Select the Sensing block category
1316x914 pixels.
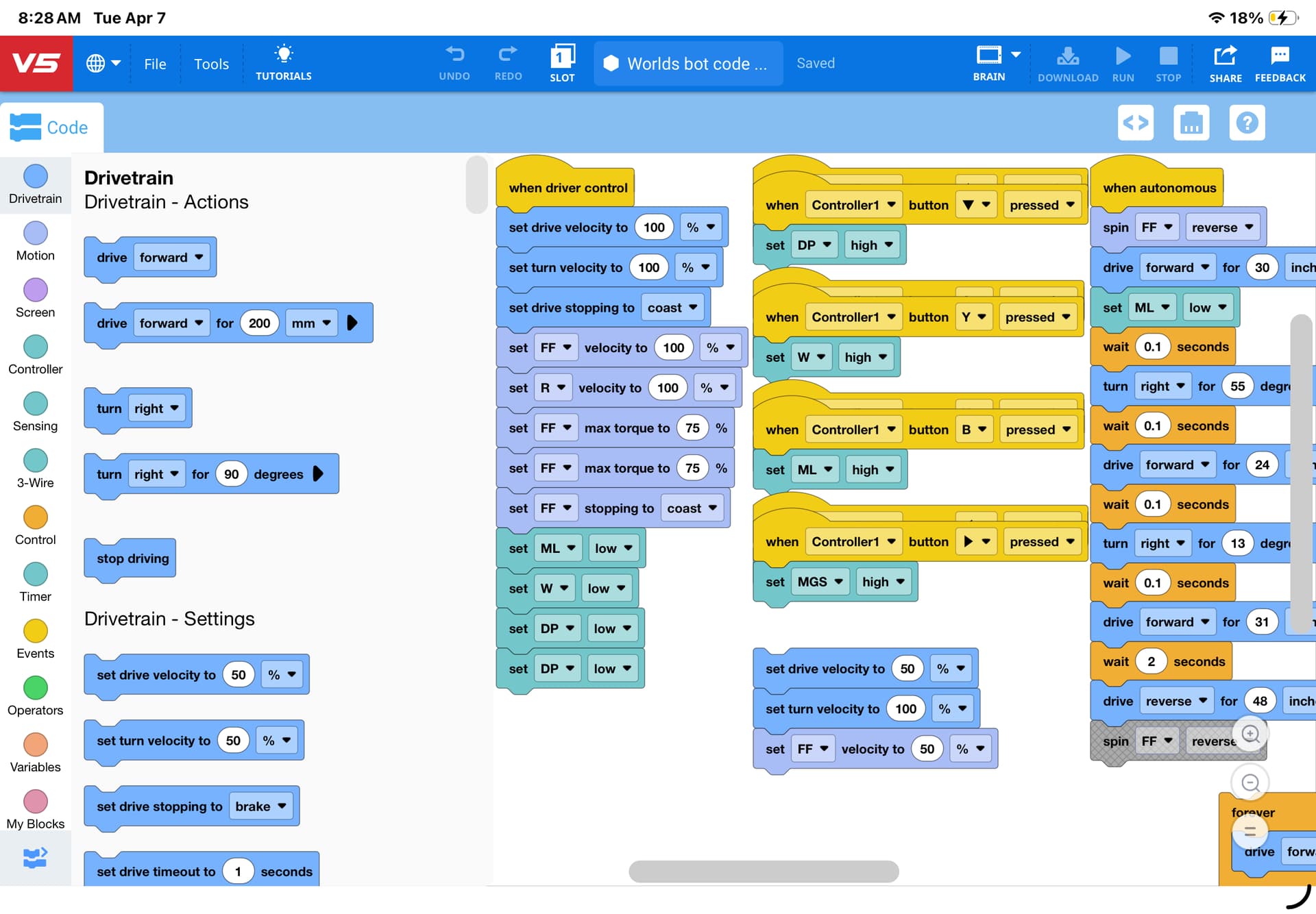tap(35, 412)
